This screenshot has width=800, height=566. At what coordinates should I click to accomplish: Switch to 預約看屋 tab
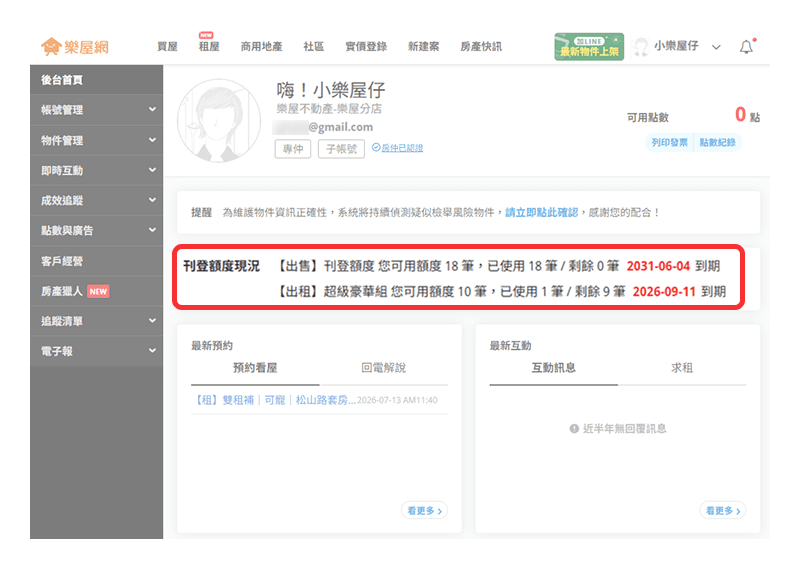(x=255, y=368)
